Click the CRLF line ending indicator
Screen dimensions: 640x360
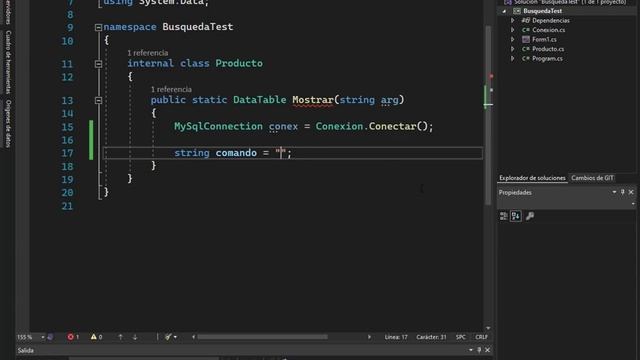click(x=481, y=337)
